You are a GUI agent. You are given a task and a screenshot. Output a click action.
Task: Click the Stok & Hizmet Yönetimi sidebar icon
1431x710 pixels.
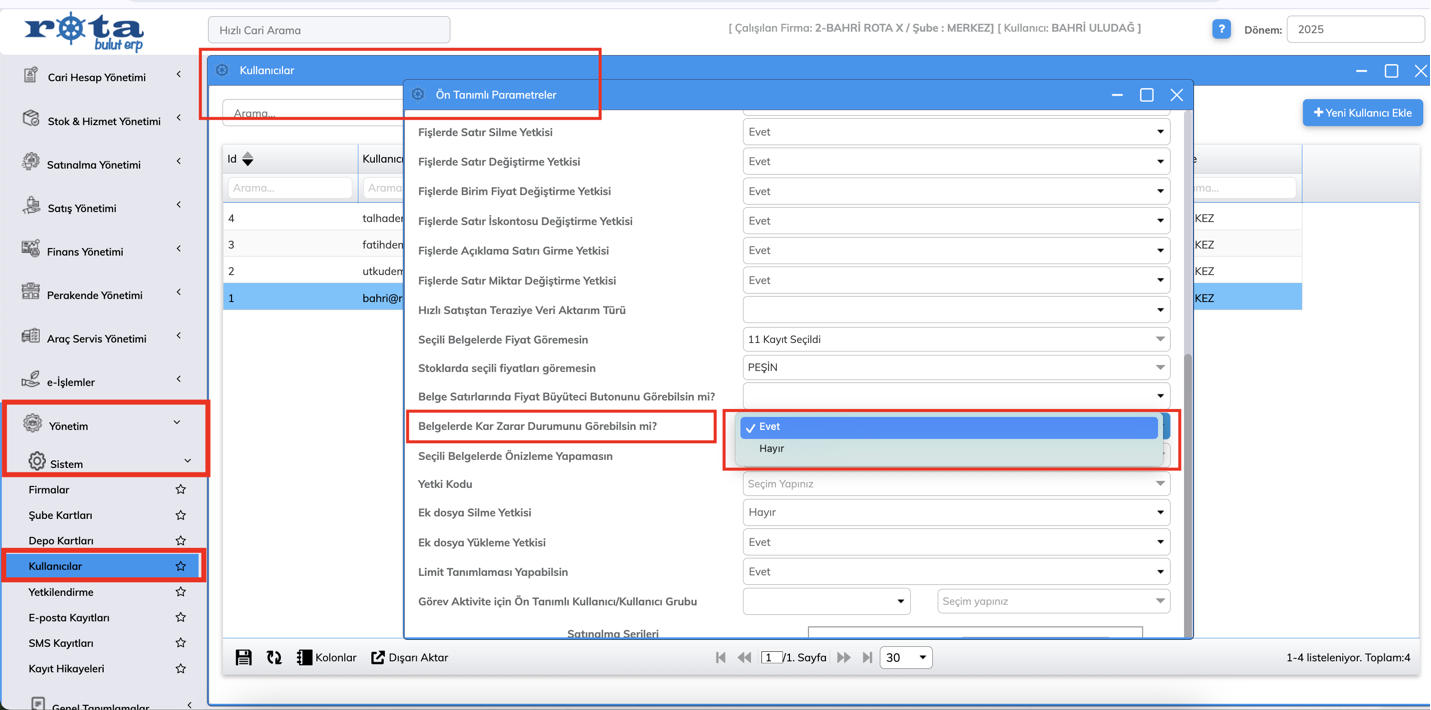(31, 119)
